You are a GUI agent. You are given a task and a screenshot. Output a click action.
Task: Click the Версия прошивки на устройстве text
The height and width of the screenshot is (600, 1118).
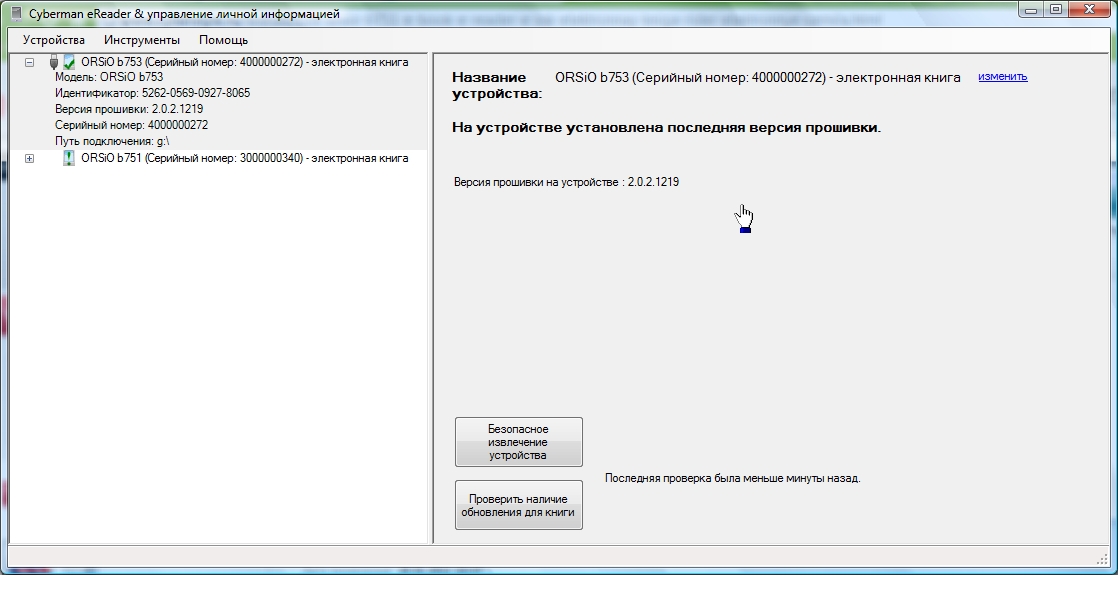pyautogui.click(x=566, y=182)
